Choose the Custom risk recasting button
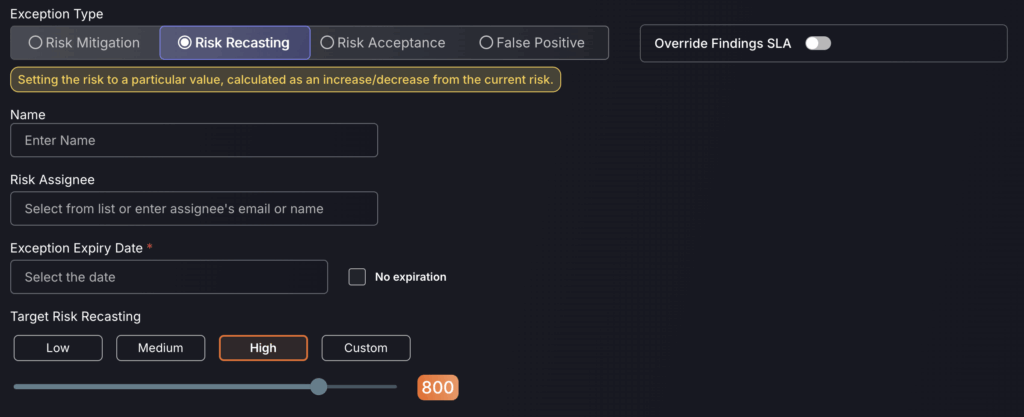Viewport: 1024px width, 417px height. (x=365, y=348)
